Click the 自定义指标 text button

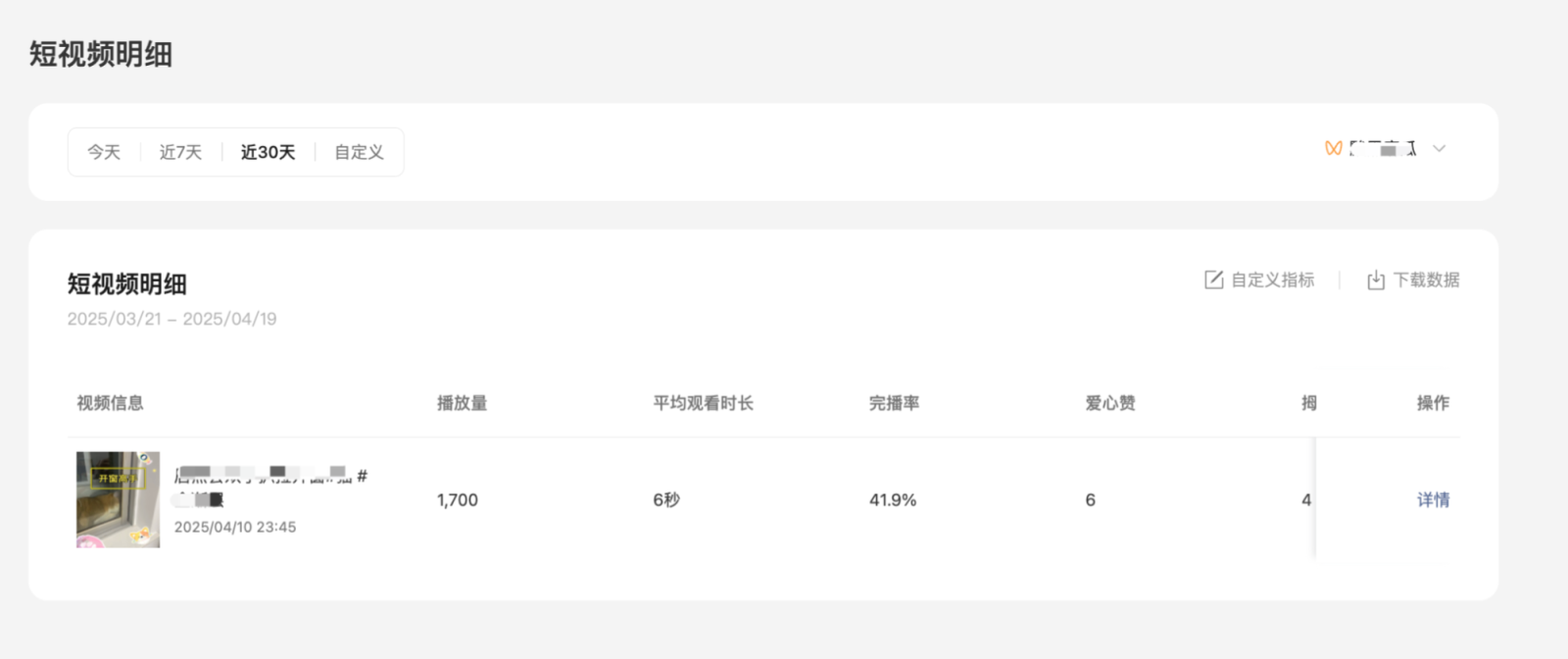click(1272, 280)
